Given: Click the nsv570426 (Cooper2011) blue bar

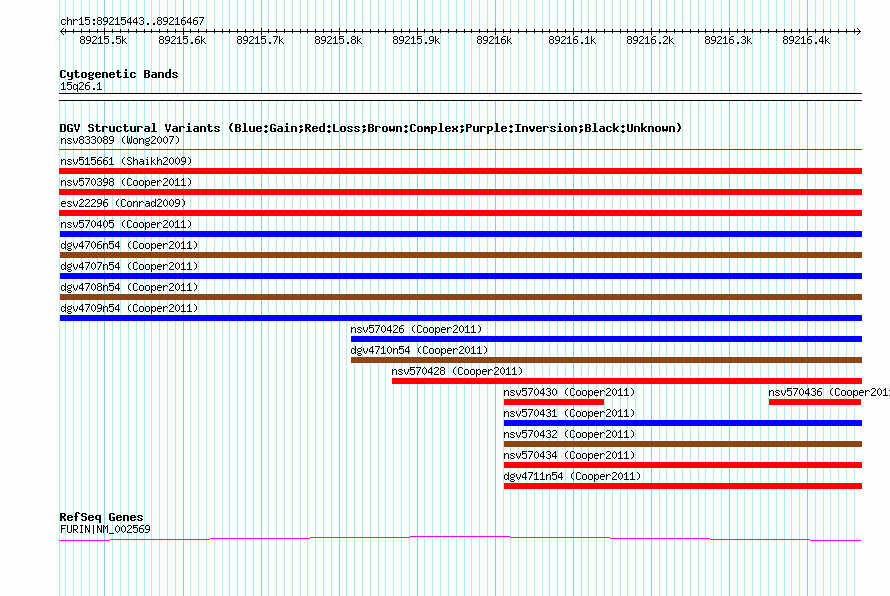Looking at the screenshot, I should coord(606,339).
